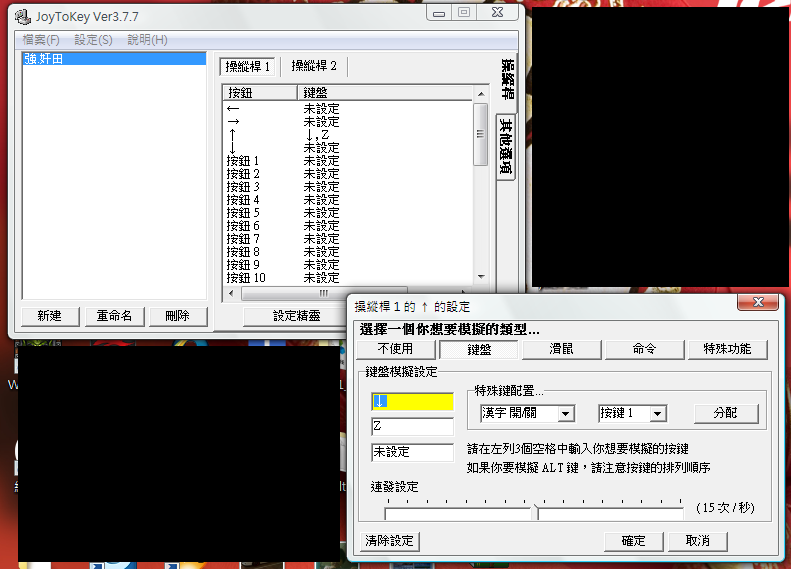Open the 設定精靈 wizard button

click(296, 316)
